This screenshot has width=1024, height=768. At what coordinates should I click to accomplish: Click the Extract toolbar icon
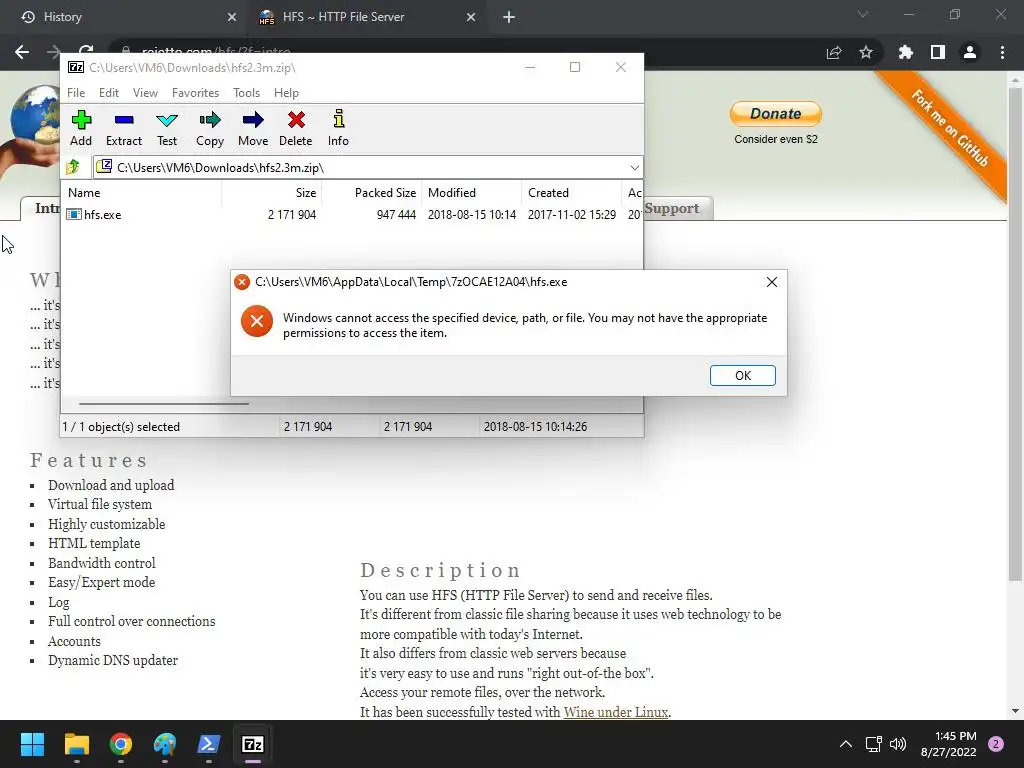123,127
